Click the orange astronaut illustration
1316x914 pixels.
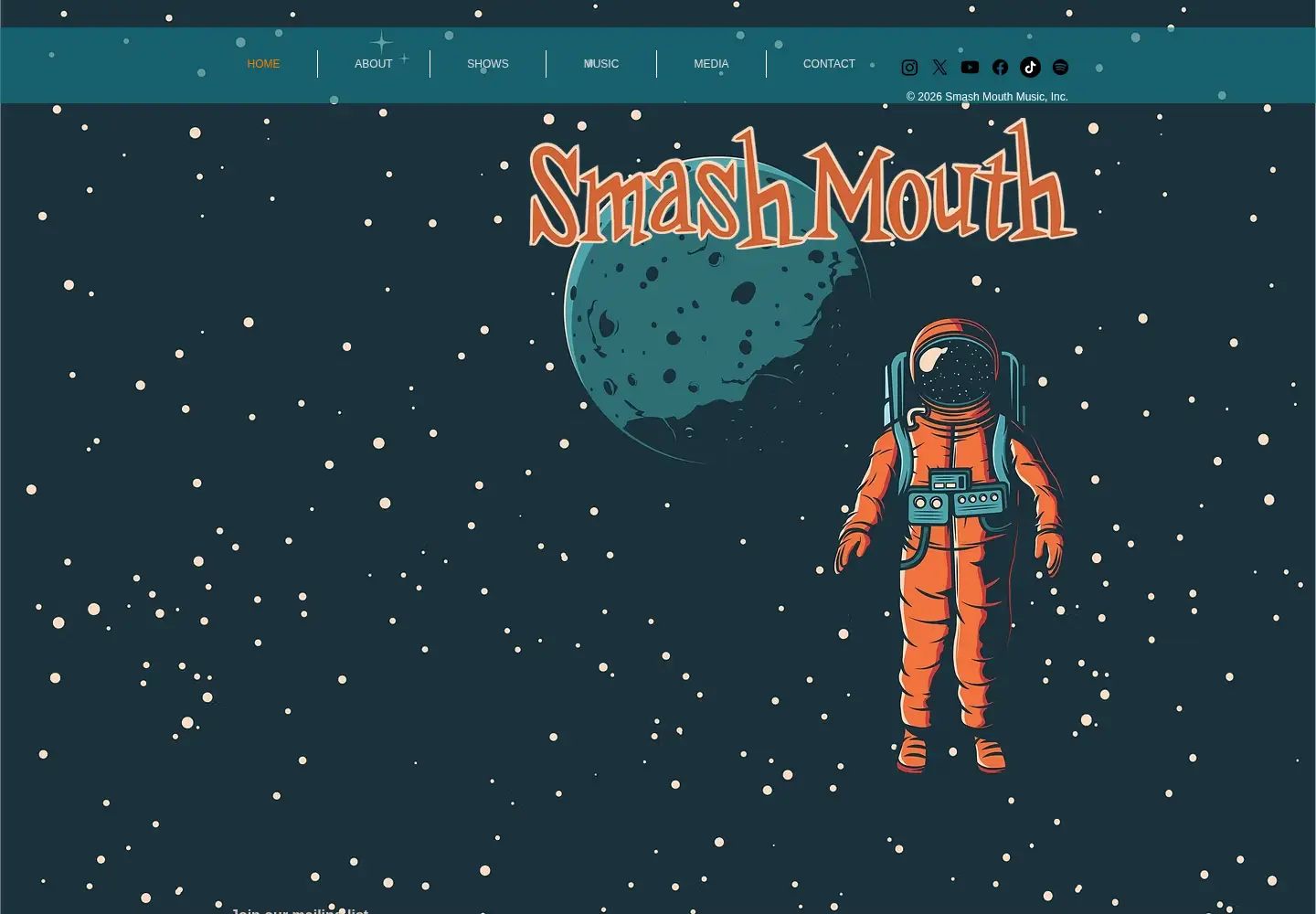pyautogui.click(x=950, y=546)
